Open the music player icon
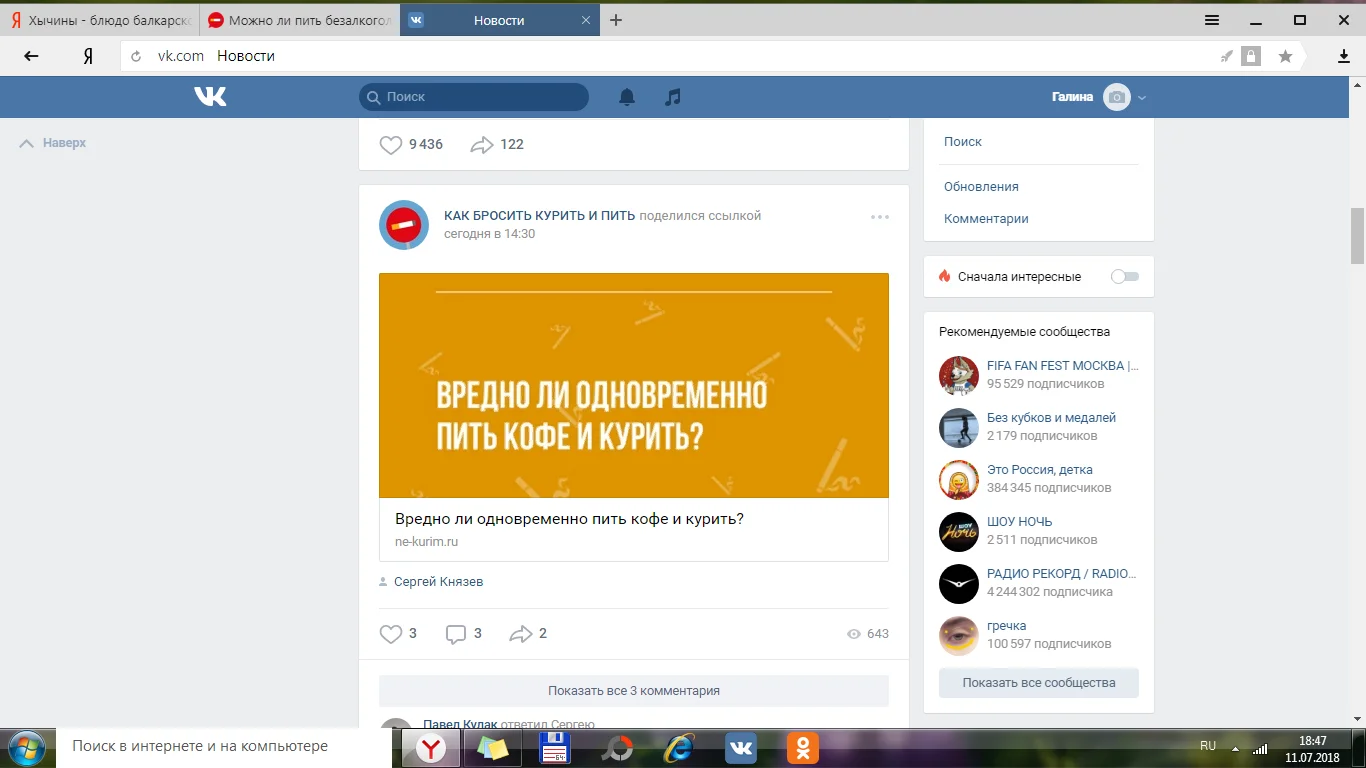The image size is (1366, 768). coord(673,97)
